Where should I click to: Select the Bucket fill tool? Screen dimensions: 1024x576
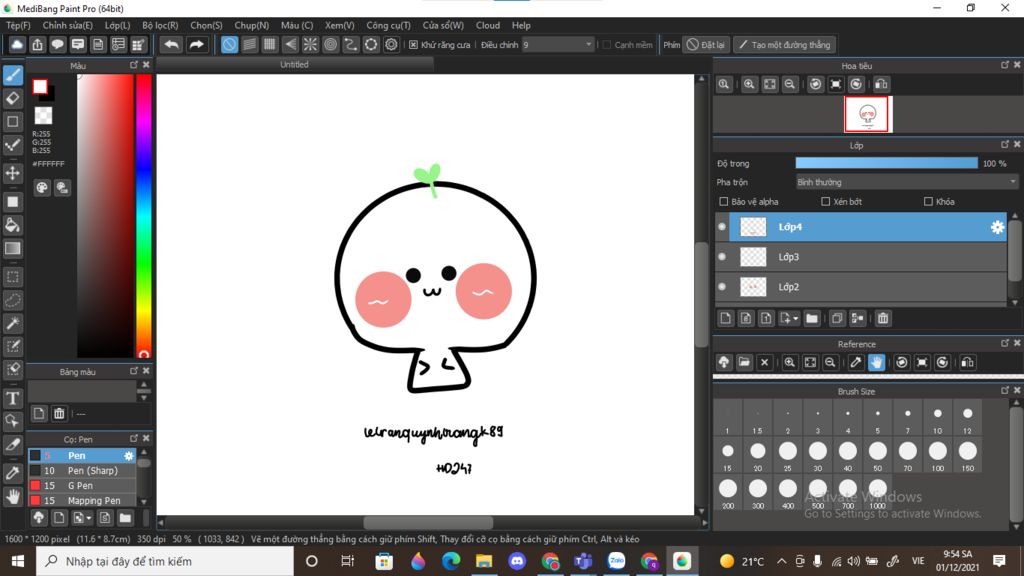pos(12,225)
